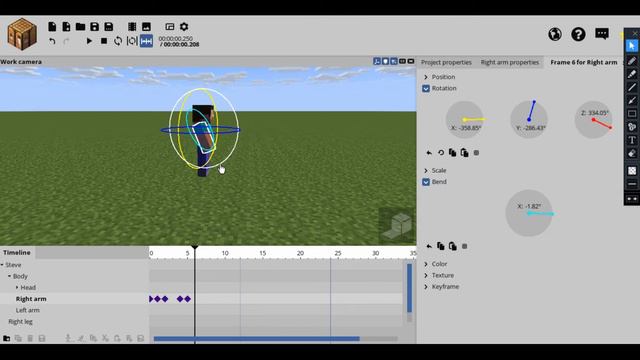Open the website globe icon
640x360 pixels.
(555, 34)
